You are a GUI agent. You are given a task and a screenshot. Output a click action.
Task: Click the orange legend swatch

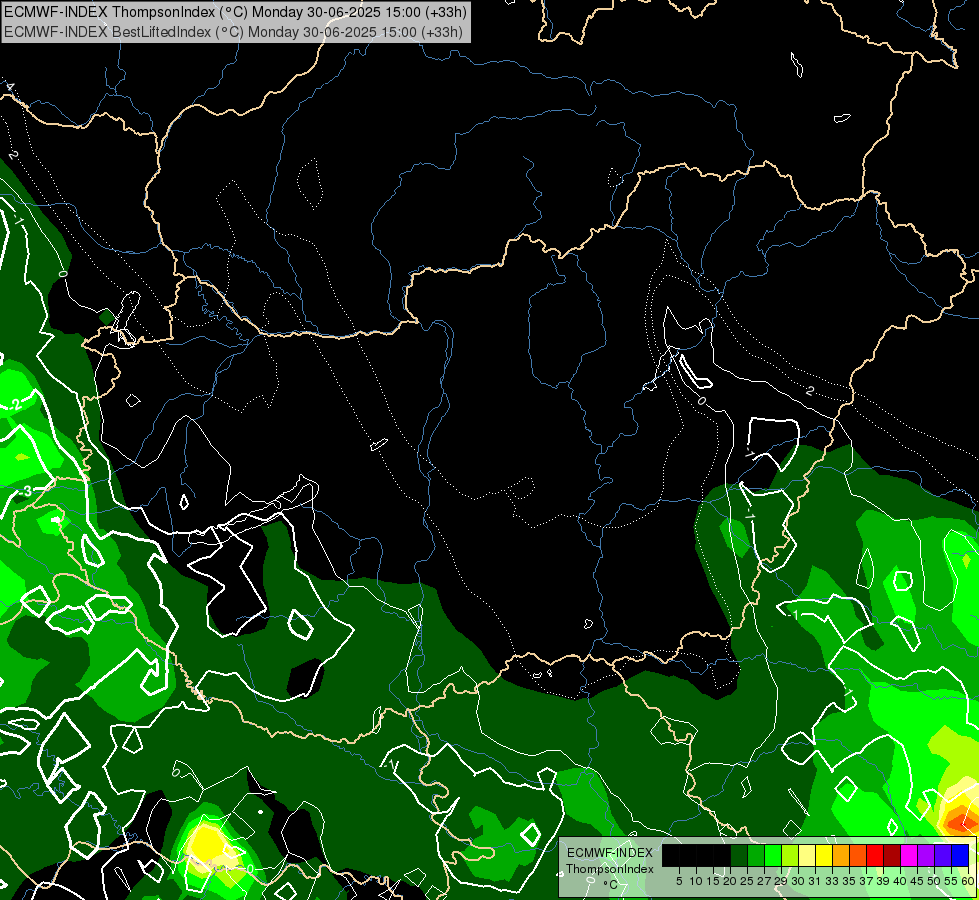(840, 855)
